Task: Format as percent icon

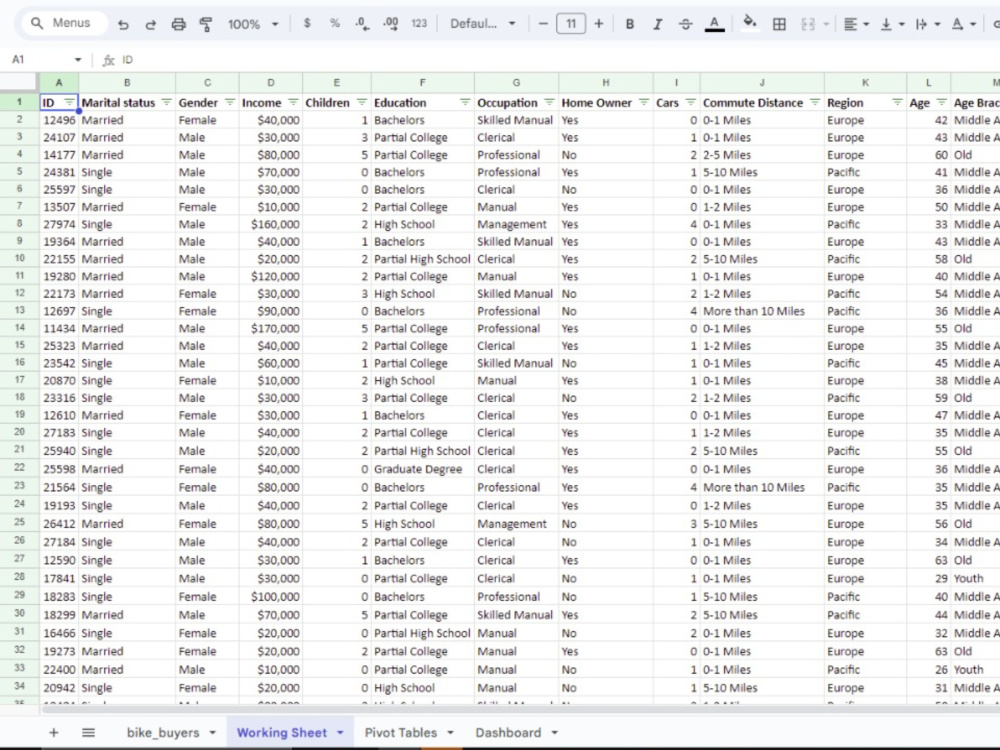Action: click(x=335, y=24)
